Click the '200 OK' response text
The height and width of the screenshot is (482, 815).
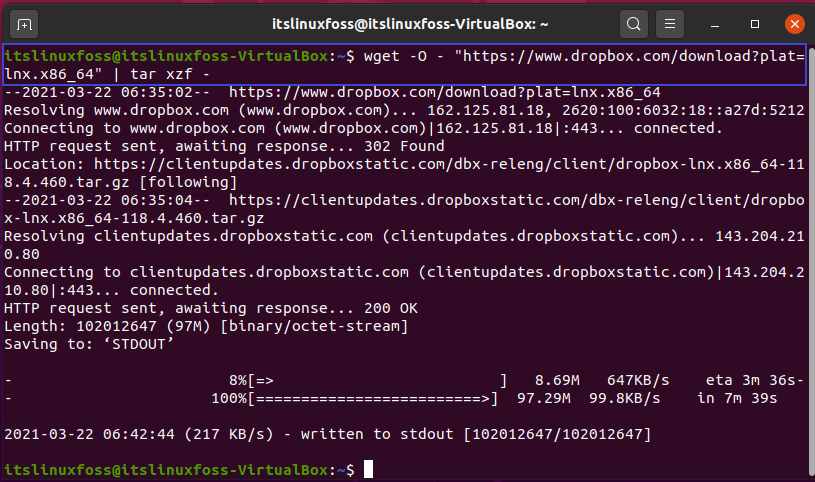[390, 308]
